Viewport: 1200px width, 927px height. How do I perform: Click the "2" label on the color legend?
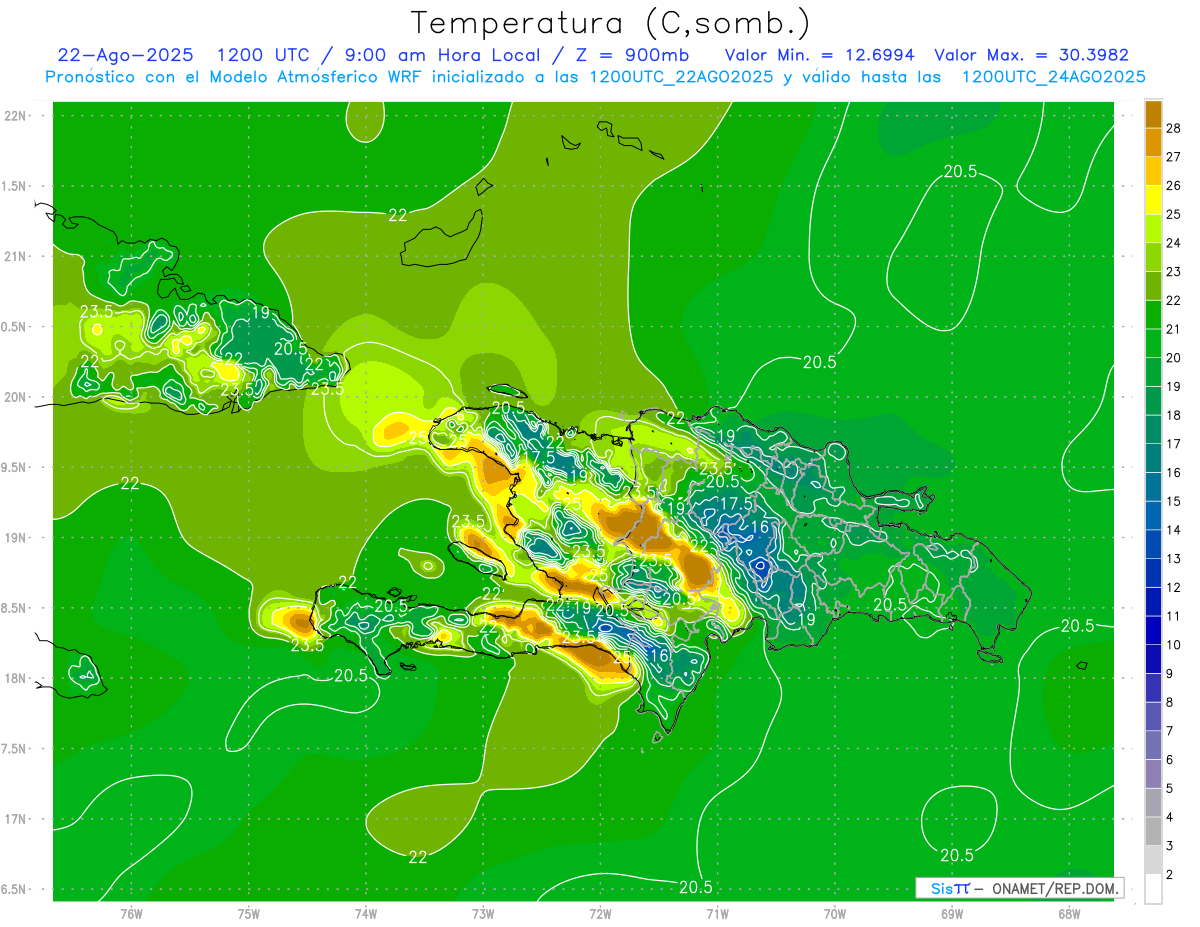coord(1171,875)
